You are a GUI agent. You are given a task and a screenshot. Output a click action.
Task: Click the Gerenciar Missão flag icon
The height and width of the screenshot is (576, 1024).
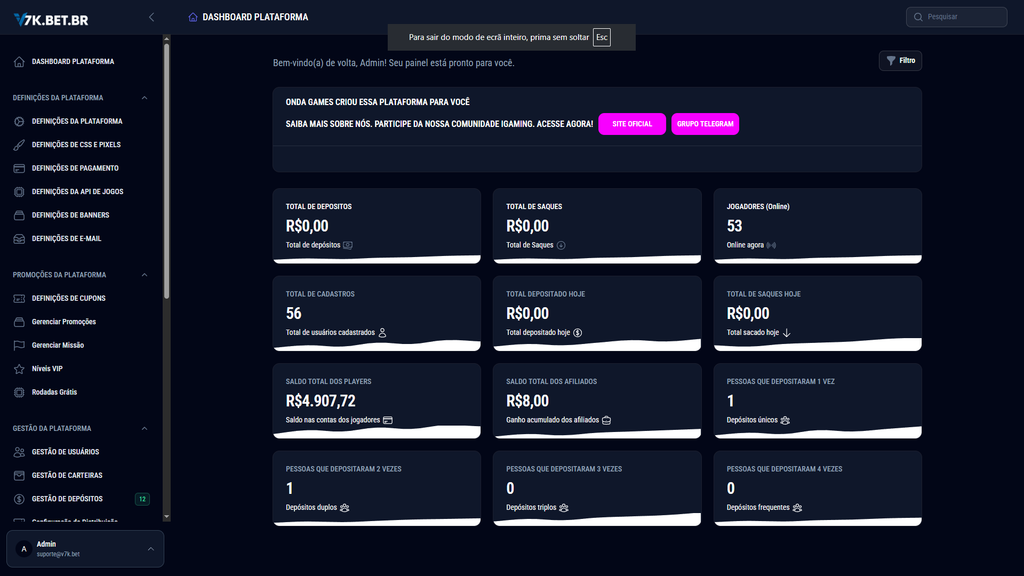point(20,345)
